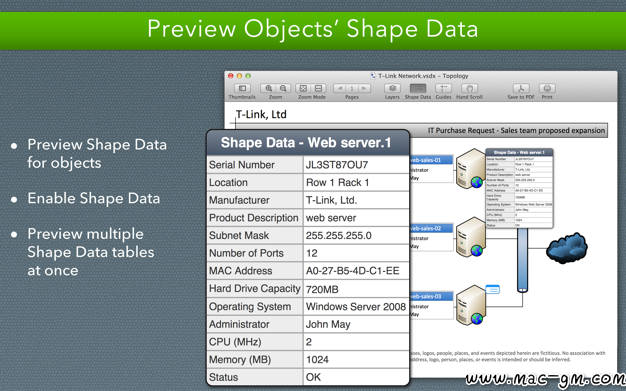
Task: Click the dark cloud shape
Action: tap(567, 248)
